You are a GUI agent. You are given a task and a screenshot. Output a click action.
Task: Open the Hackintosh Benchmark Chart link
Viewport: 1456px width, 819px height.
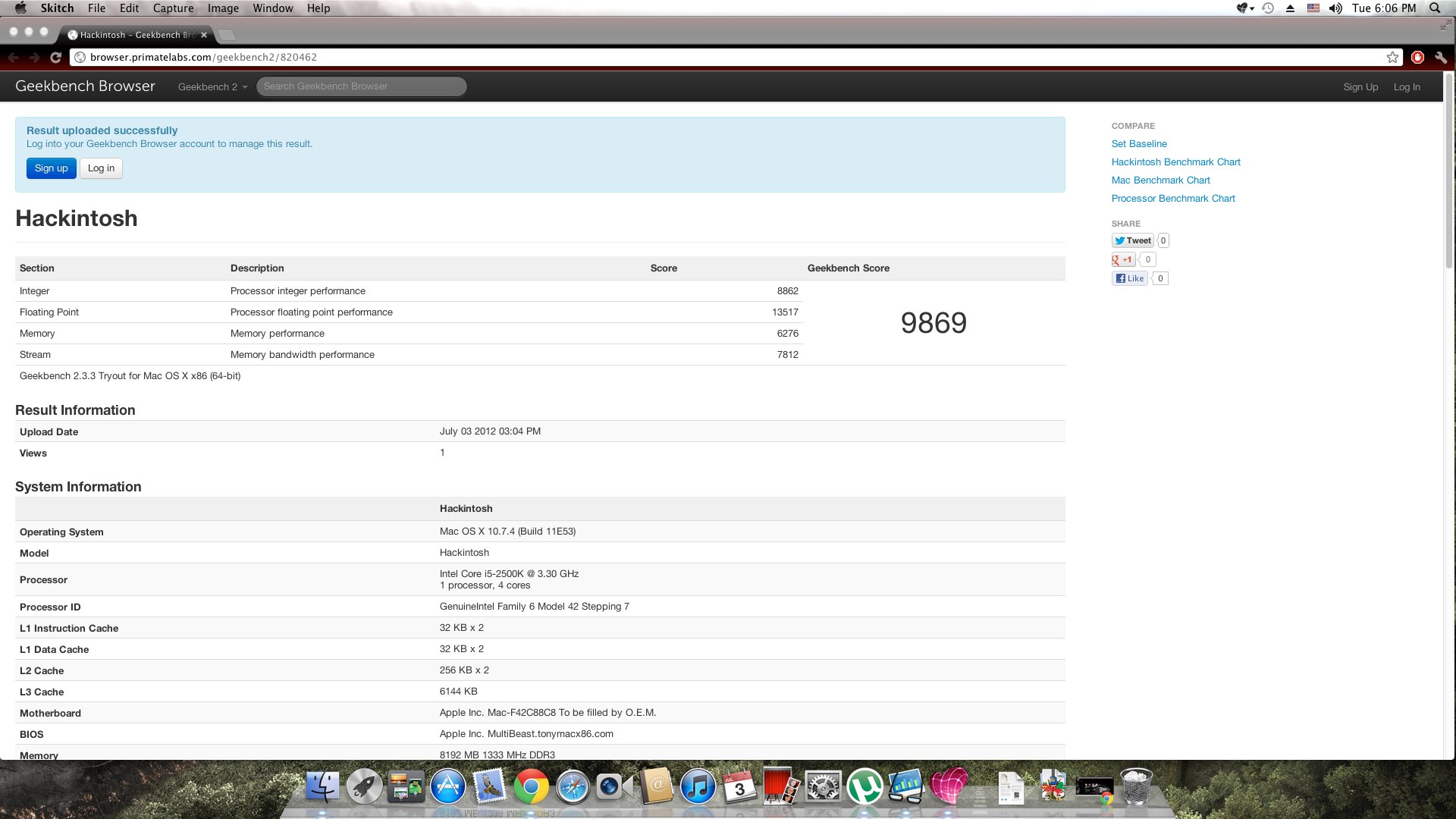(1176, 162)
